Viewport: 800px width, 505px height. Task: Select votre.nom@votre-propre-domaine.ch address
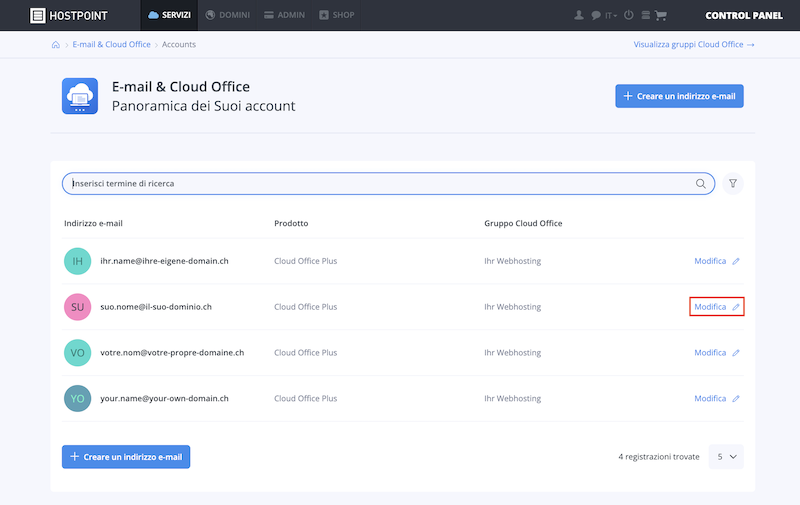(x=172, y=353)
